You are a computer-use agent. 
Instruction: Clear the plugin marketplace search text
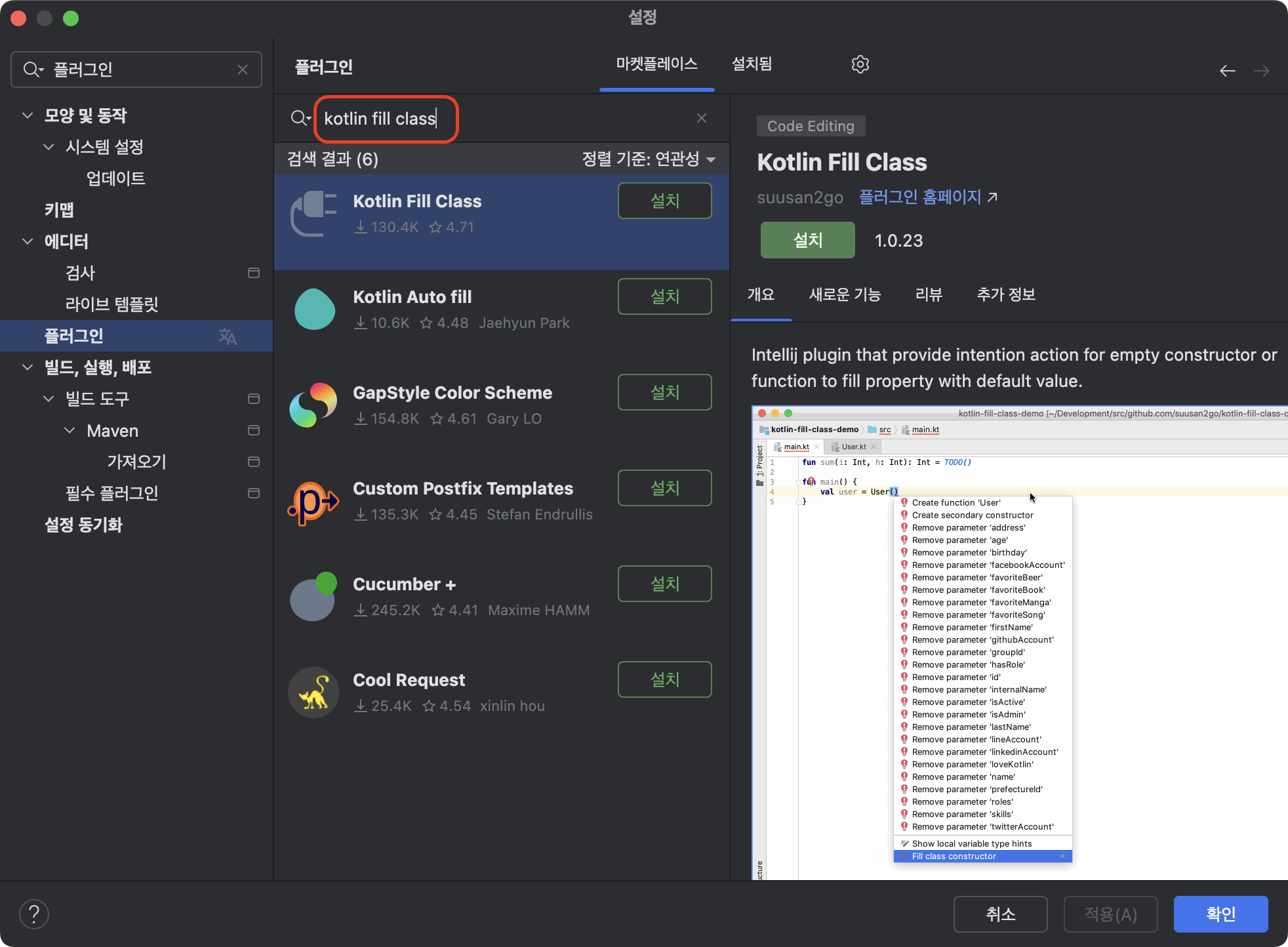(701, 118)
